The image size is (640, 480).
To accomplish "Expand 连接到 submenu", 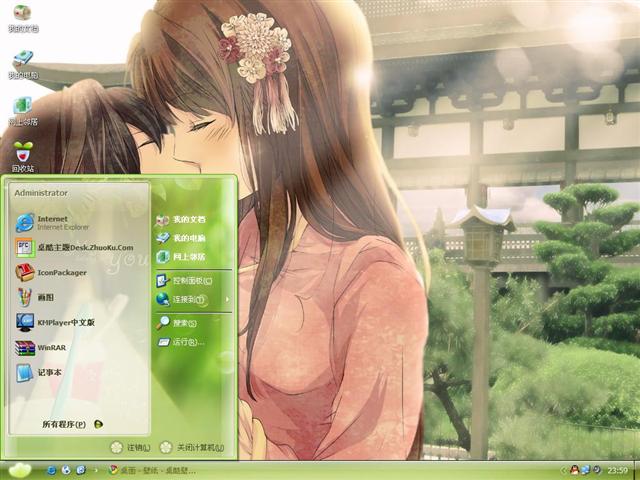I will pyautogui.click(x=193, y=300).
